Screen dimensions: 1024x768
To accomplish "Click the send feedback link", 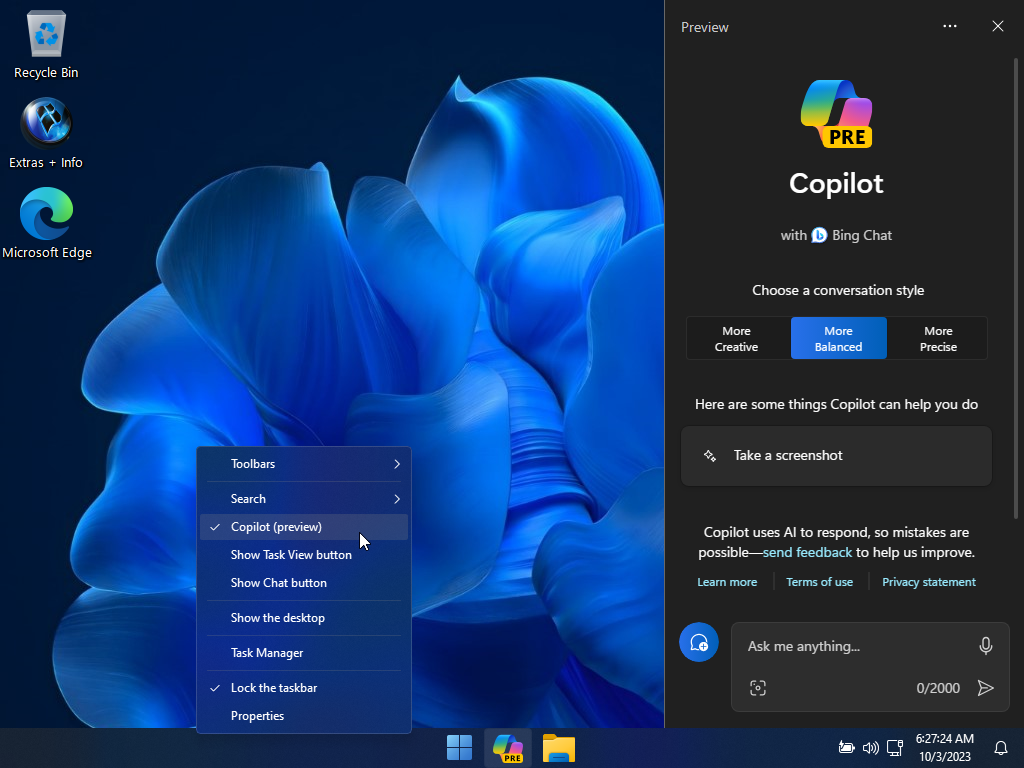I will (x=807, y=552).
